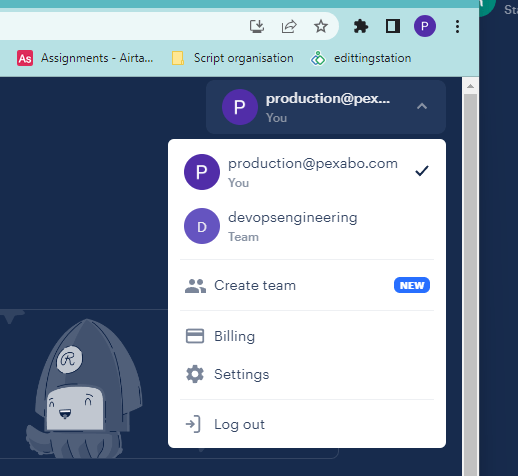Click Log out in the menu
This screenshot has height=476, width=518.
pyautogui.click(x=307, y=424)
